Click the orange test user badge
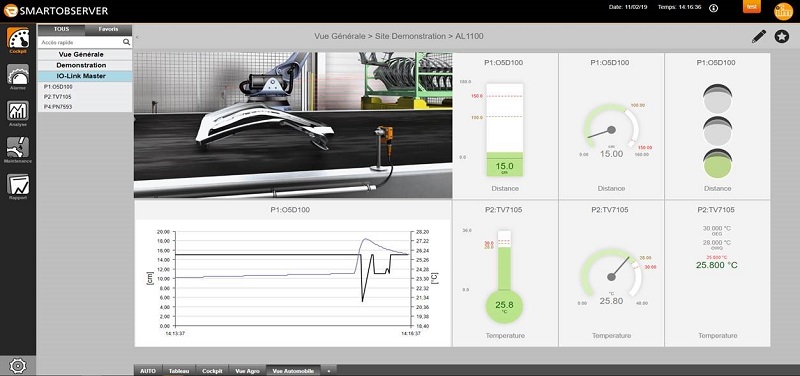 coord(752,7)
